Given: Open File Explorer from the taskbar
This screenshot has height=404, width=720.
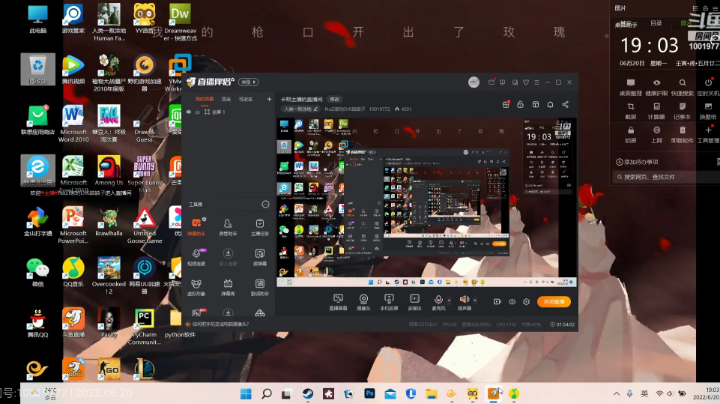Looking at the screenshot, I should [x=431, y=393].
